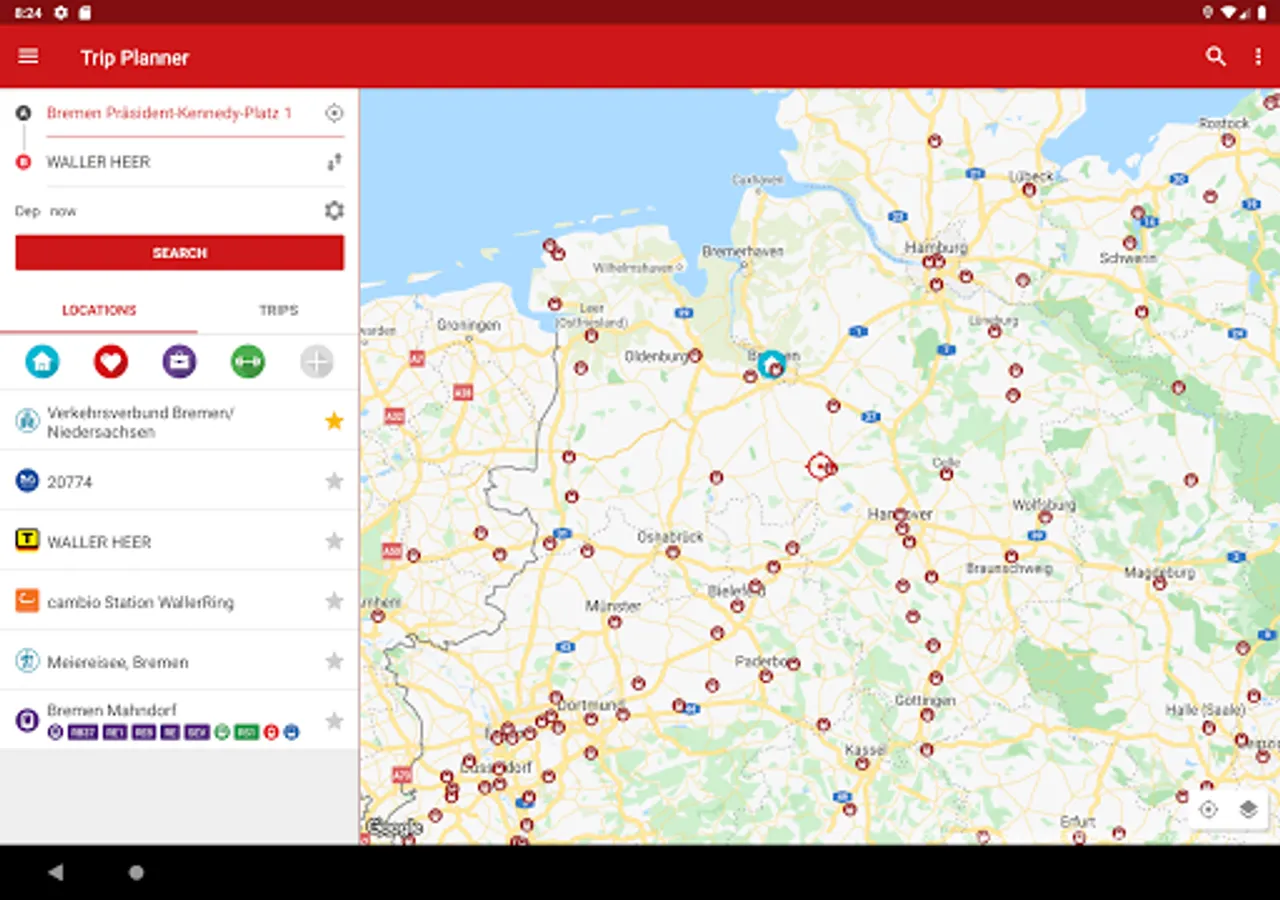
Task: Change the departure time 'Dep now'
Action: coord(46,211)
